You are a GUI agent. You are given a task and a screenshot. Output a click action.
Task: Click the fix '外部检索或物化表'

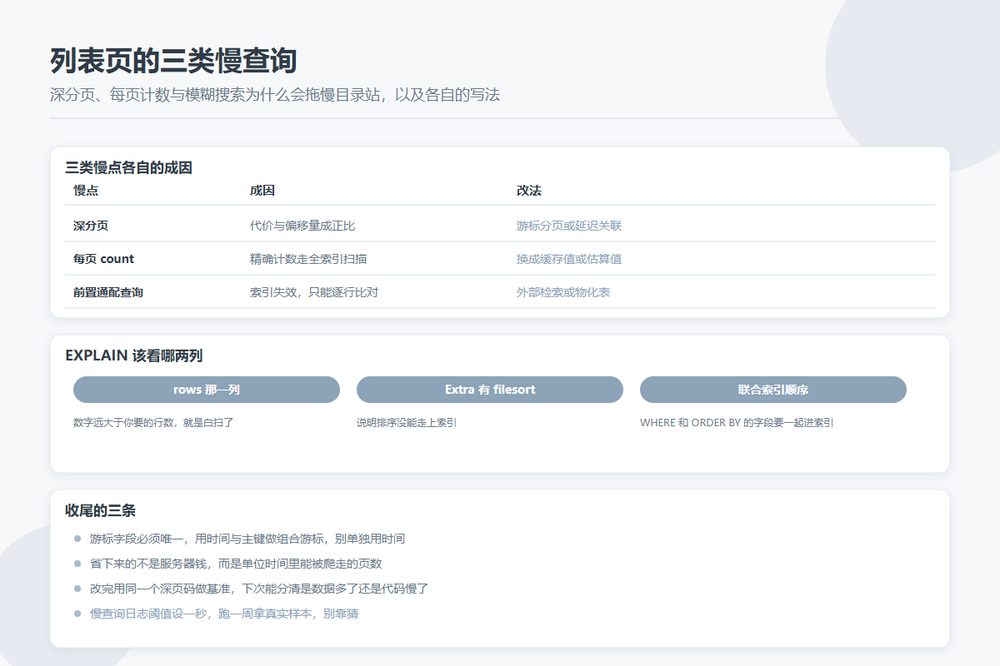pos(563,292)
